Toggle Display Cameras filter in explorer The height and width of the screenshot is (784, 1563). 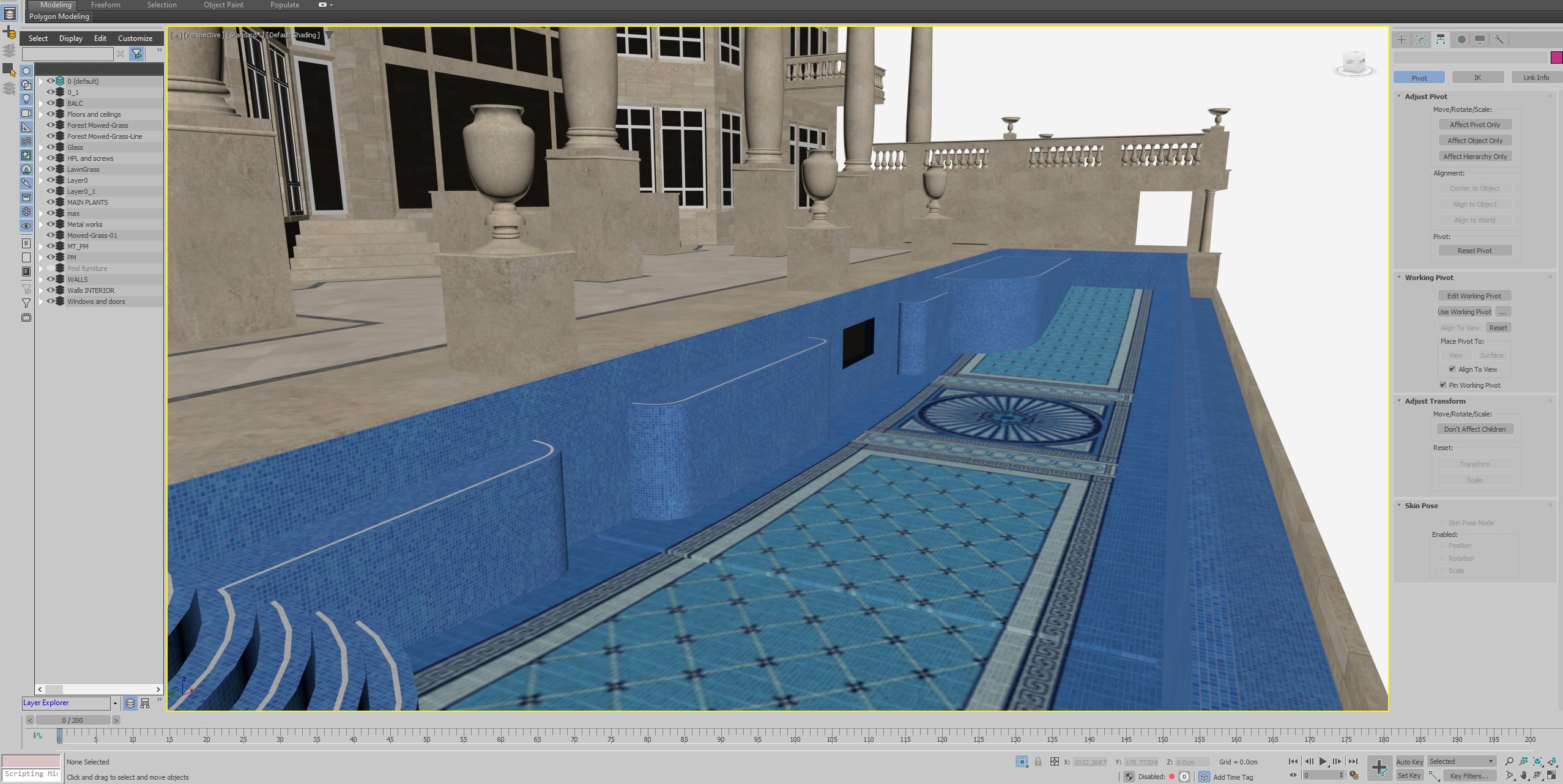[x=26, y=113]
